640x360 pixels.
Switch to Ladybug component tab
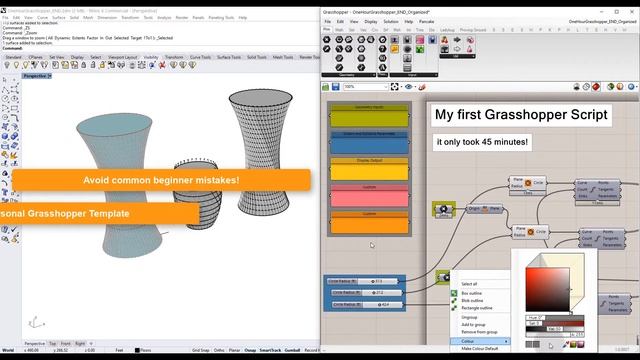pyautogui.click(x=447, y=30)
